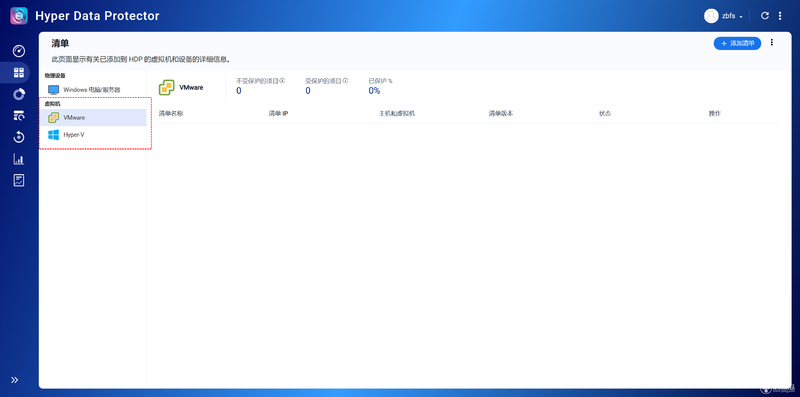
Task: Select Hyper-V in the 虚拟机 list
Action: click(x=93, y=135)
